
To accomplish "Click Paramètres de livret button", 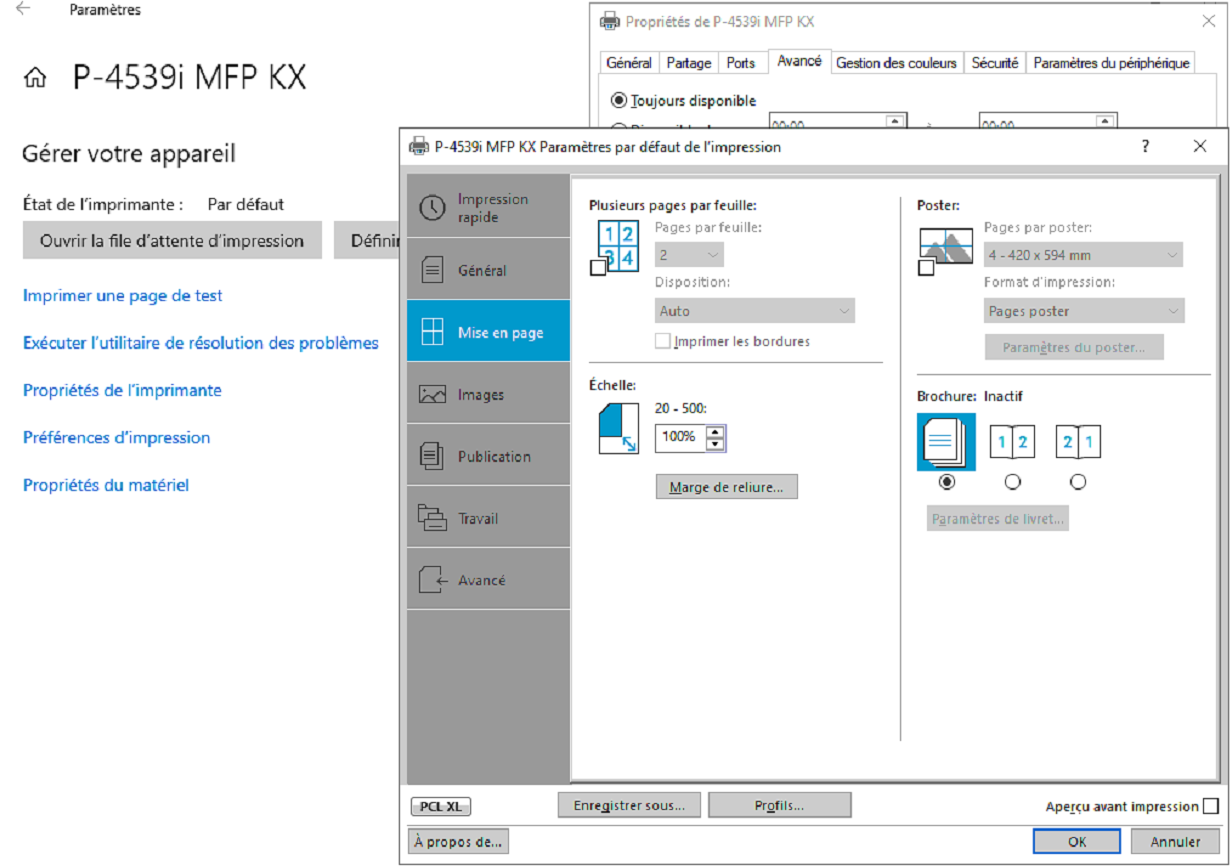I will [x=998, y=519].
